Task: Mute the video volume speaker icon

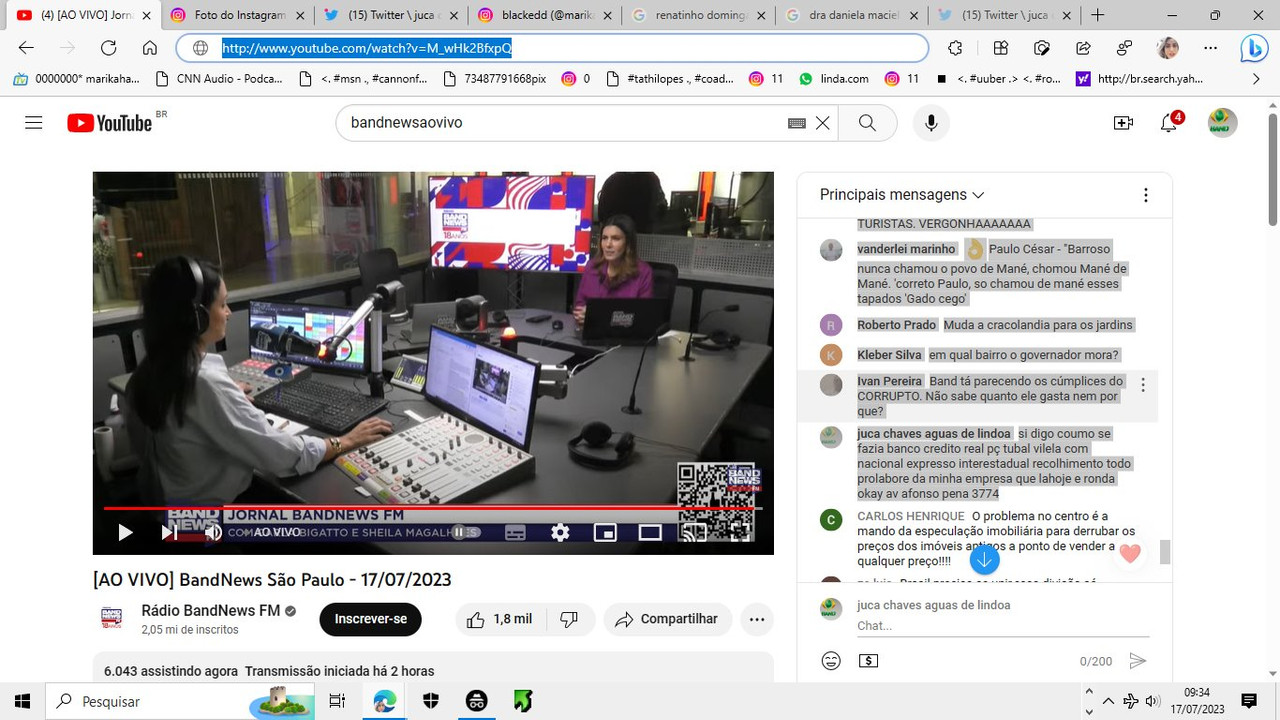Action: [213, 532]
